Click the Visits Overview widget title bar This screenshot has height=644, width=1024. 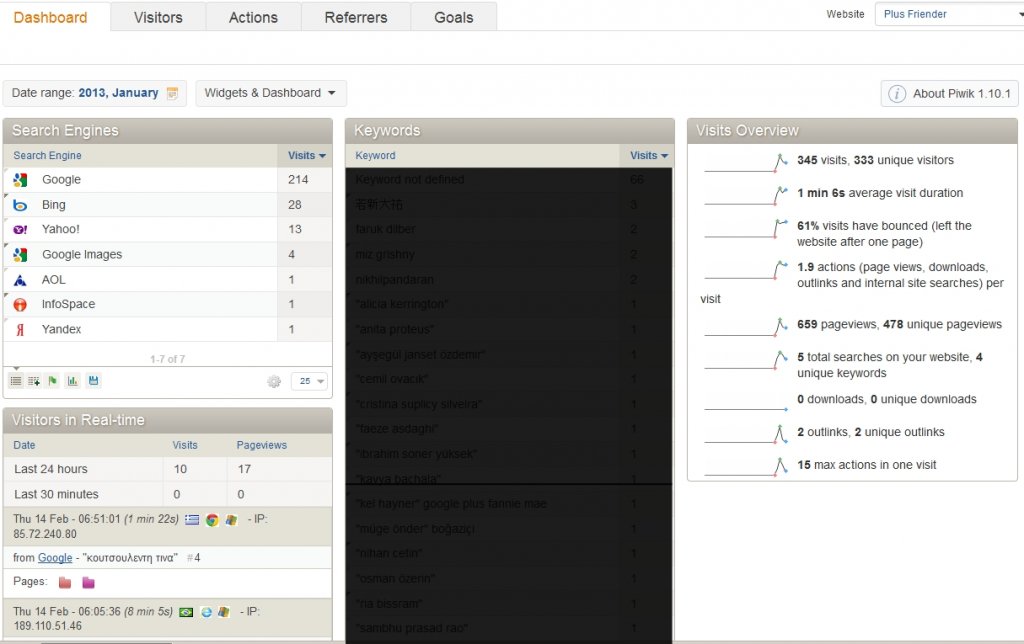tap(852, 131)
